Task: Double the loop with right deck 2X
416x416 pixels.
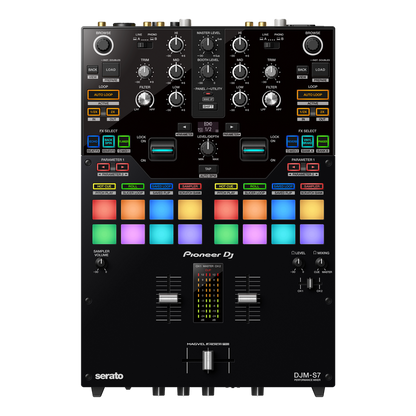Action: click(x=322, y=112)
